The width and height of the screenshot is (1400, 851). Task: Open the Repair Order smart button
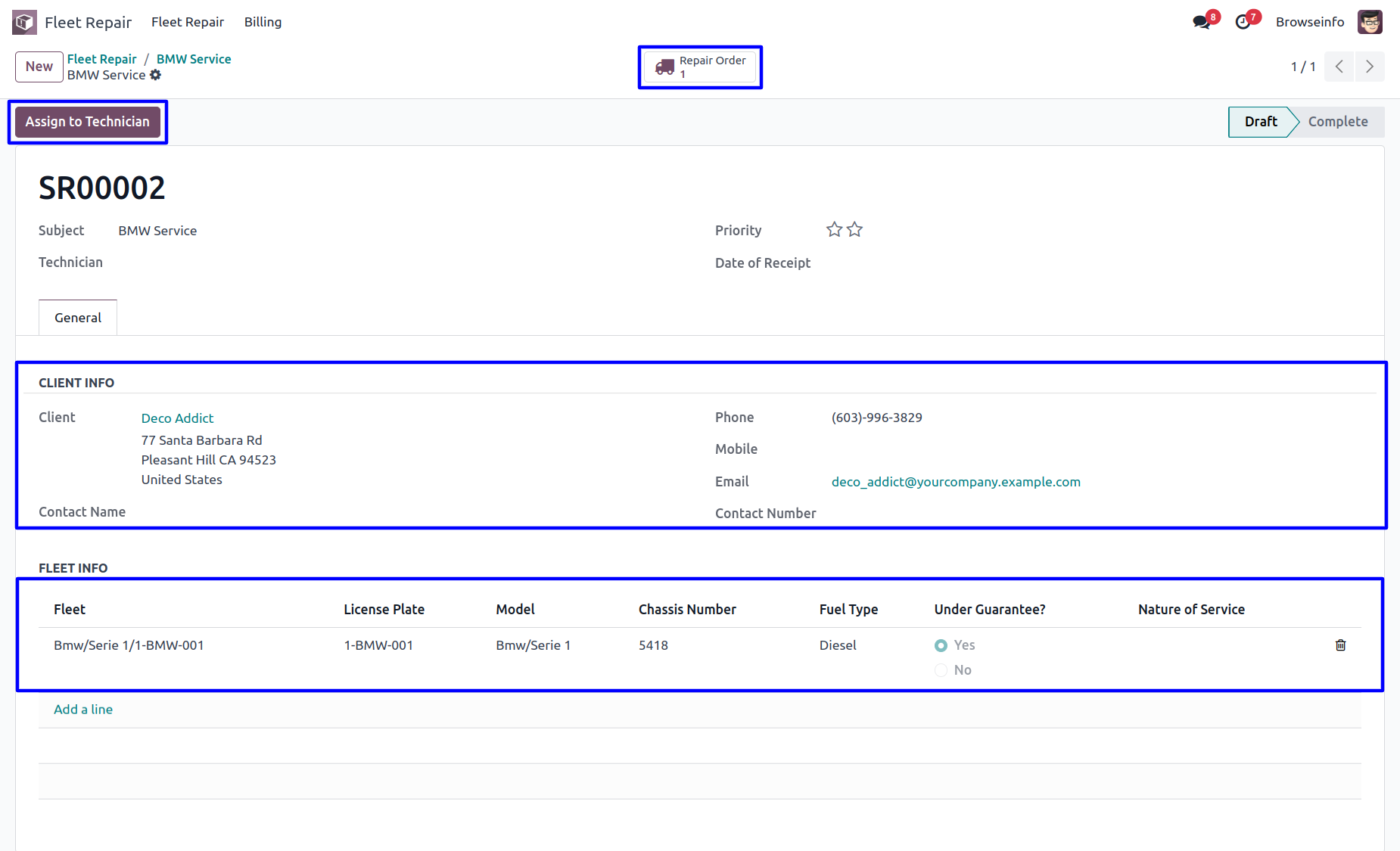[700, 67]
